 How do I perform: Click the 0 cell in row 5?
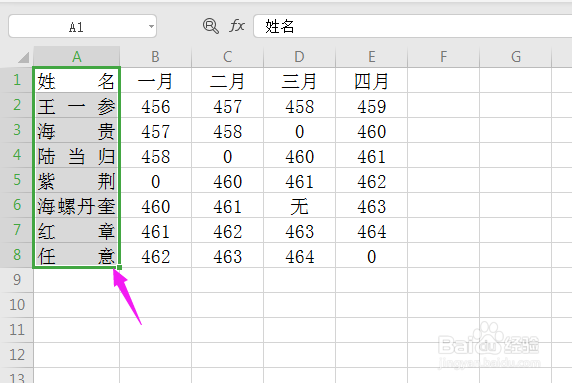pos(155,180)
